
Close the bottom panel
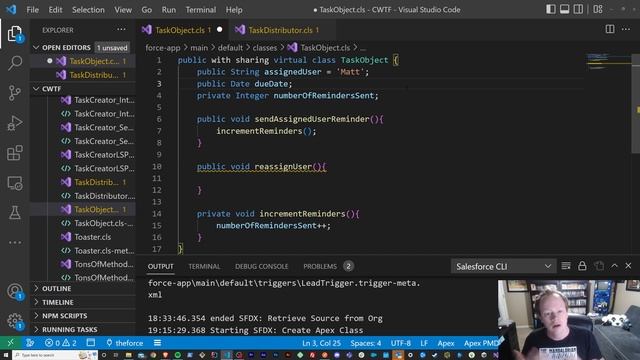coord(628,266)
